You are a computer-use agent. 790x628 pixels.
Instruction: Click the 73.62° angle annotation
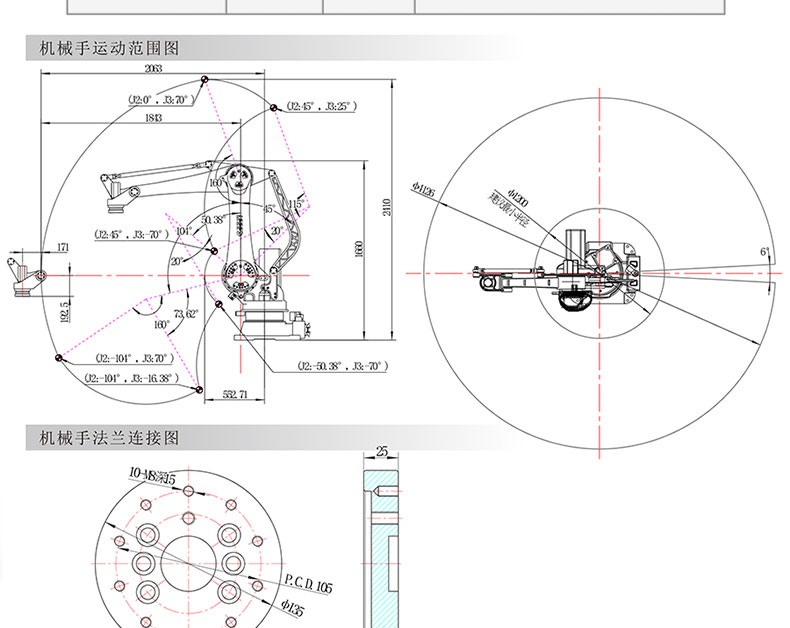click(186, 313)
